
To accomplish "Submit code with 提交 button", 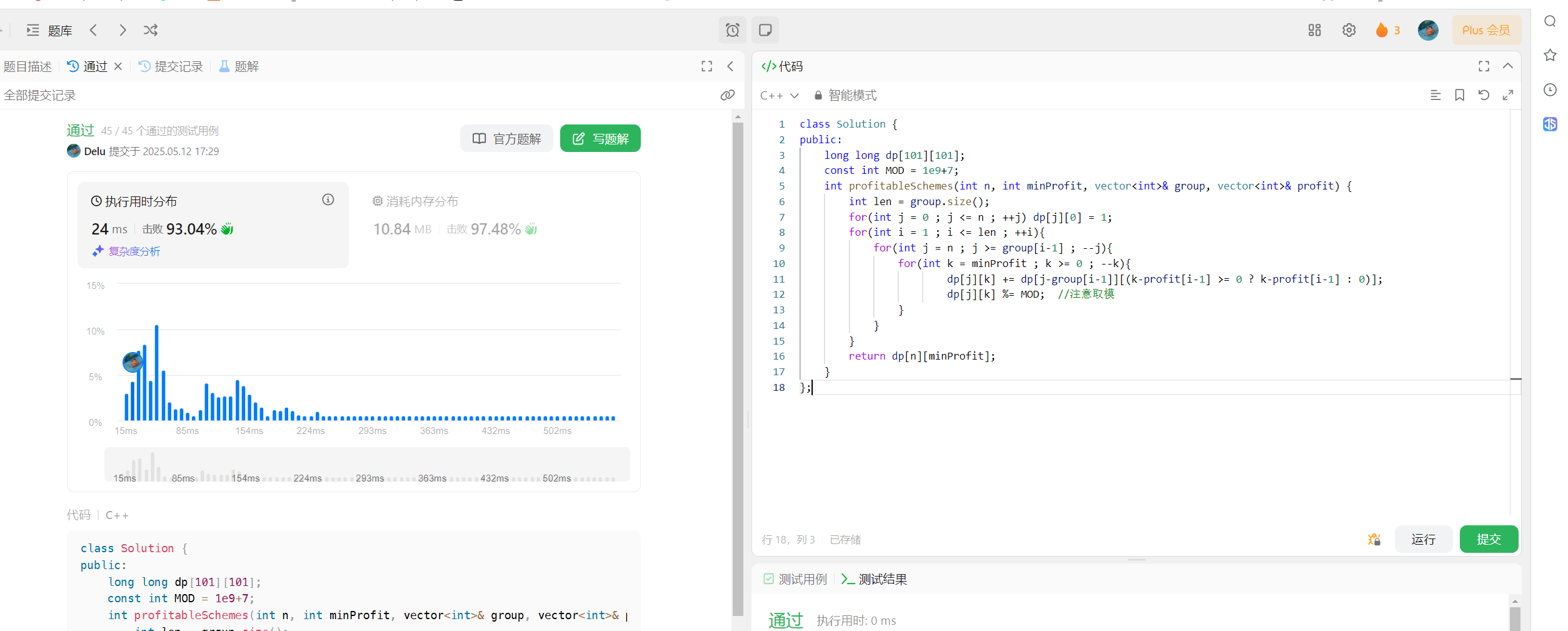I will point(1489,539).
